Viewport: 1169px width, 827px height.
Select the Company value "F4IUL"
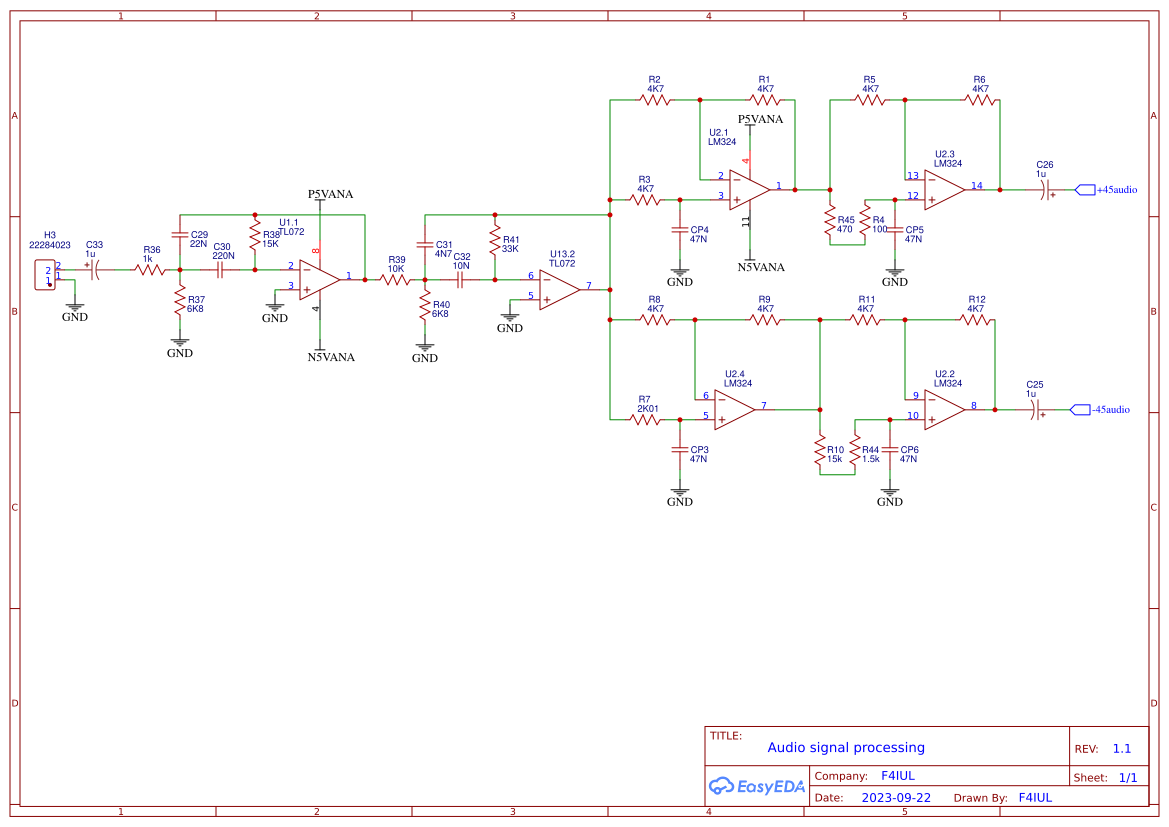pyautogui.click(x=898, y=776)
